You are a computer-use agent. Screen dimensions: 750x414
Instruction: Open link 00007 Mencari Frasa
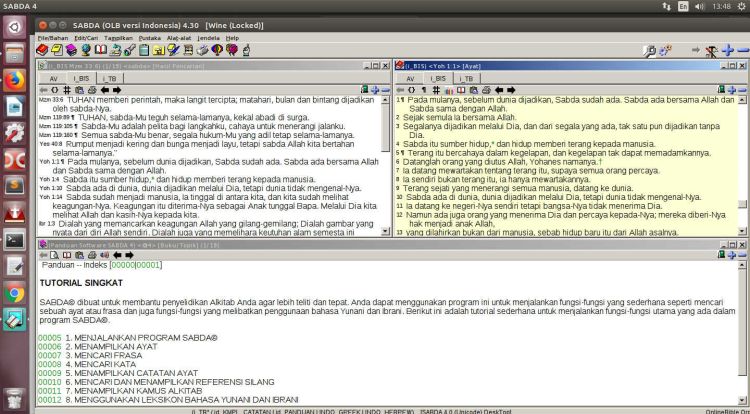(50, 355)
